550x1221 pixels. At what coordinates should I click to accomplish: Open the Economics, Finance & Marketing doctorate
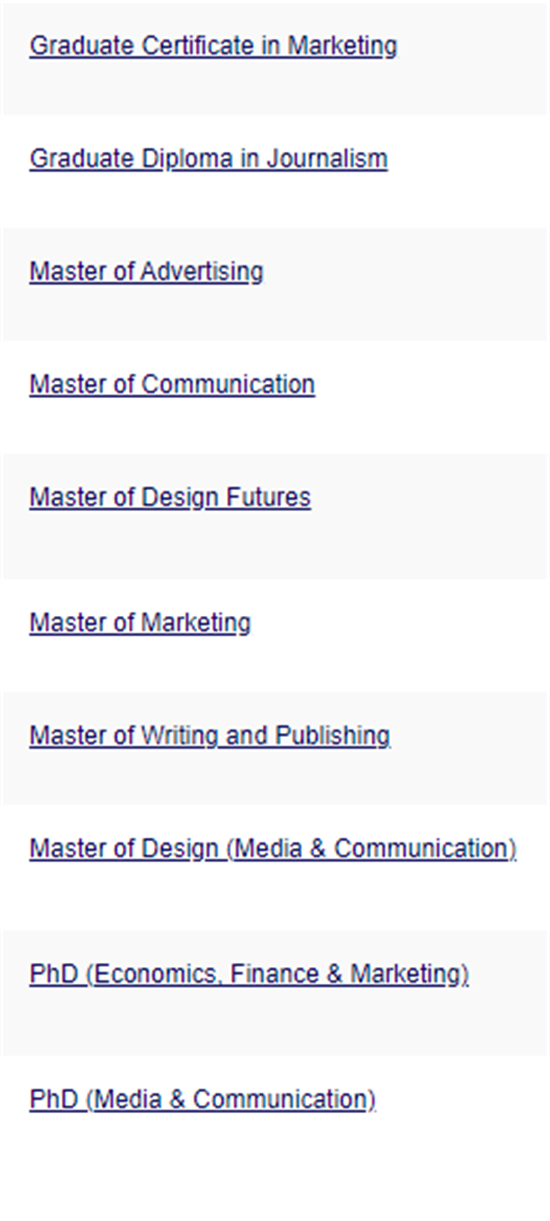[x=249, y=974]
